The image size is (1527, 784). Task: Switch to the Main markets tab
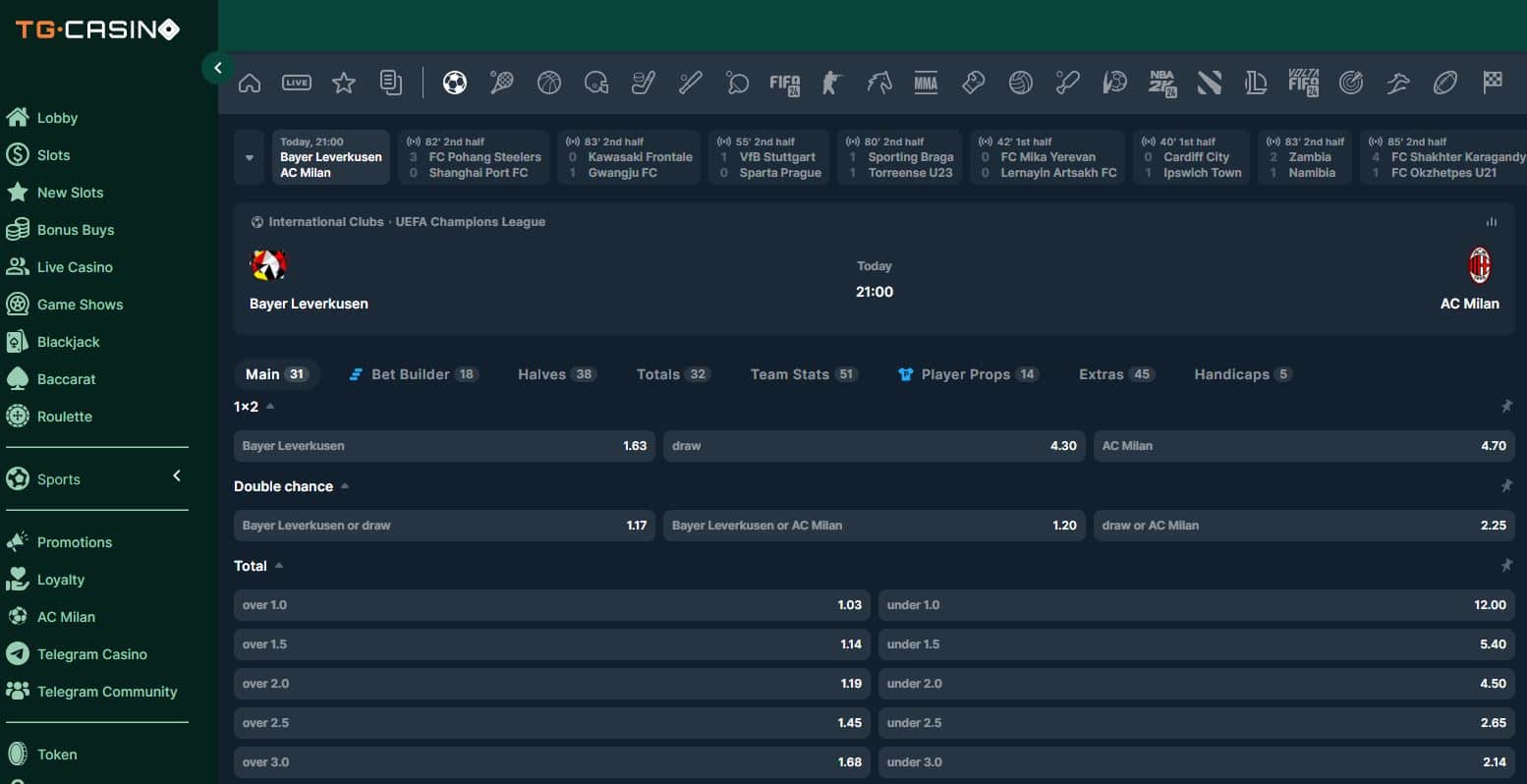pyautogui.click(x=276, y=374)
